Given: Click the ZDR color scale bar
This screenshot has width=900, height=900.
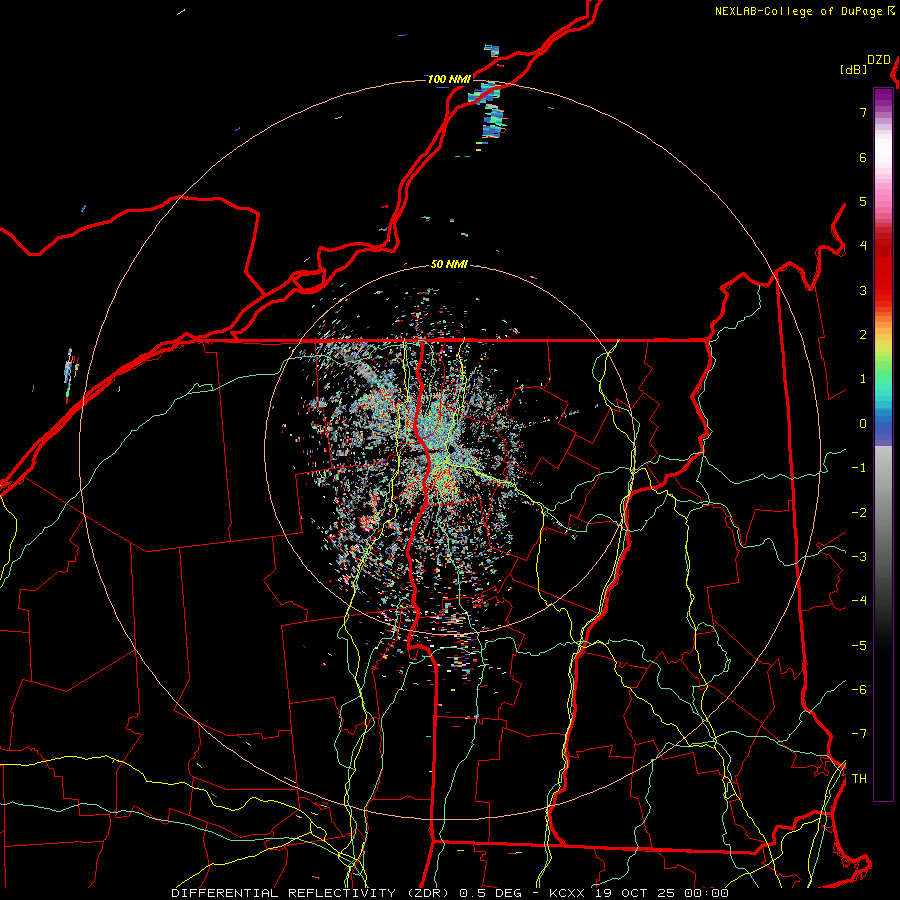Looking at the screenshot, I should pyautogui.click(x=883, y=444).
